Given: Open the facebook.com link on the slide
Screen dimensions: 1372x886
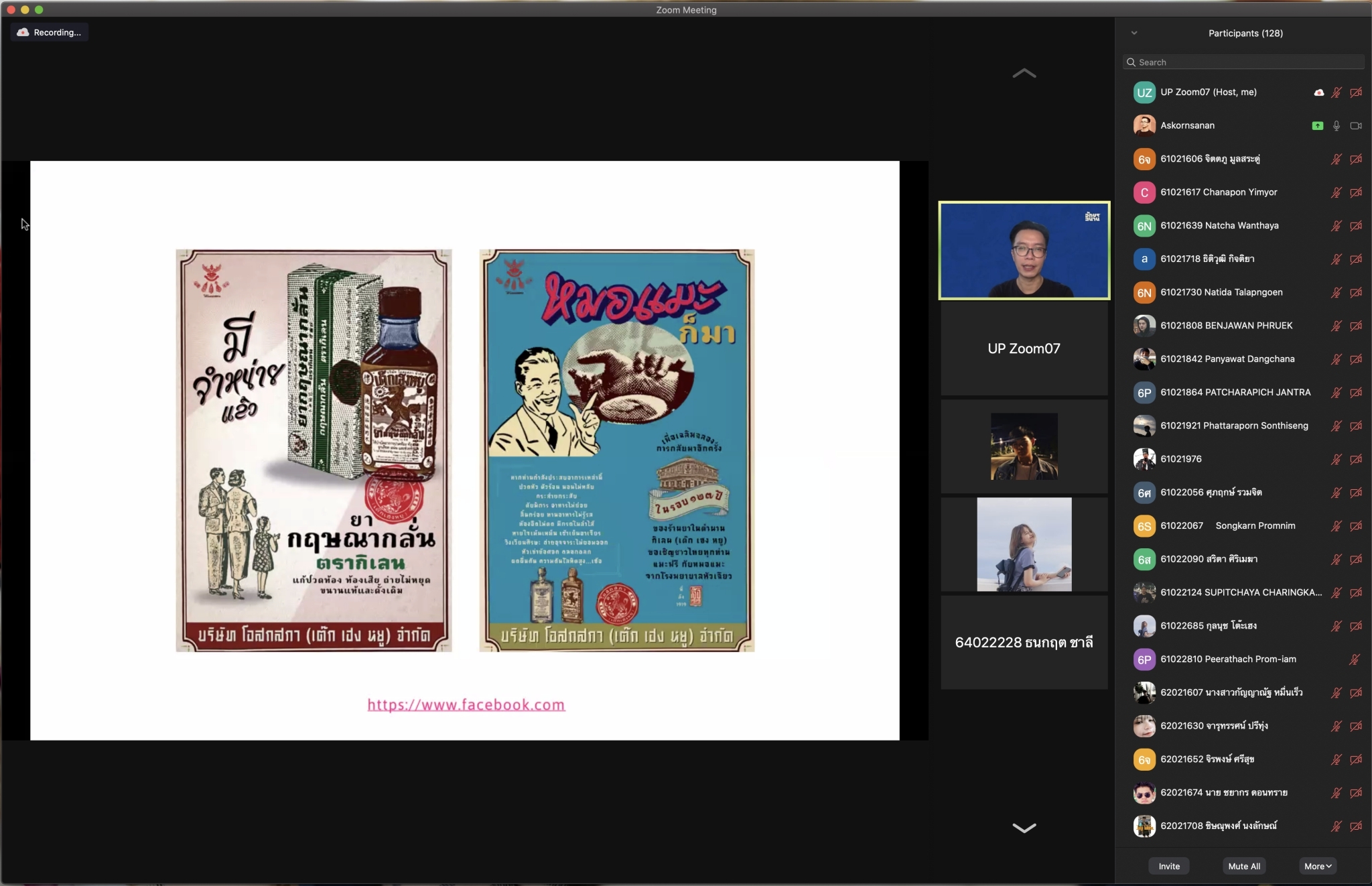Looking at the screenshot, I should point(466,704).
